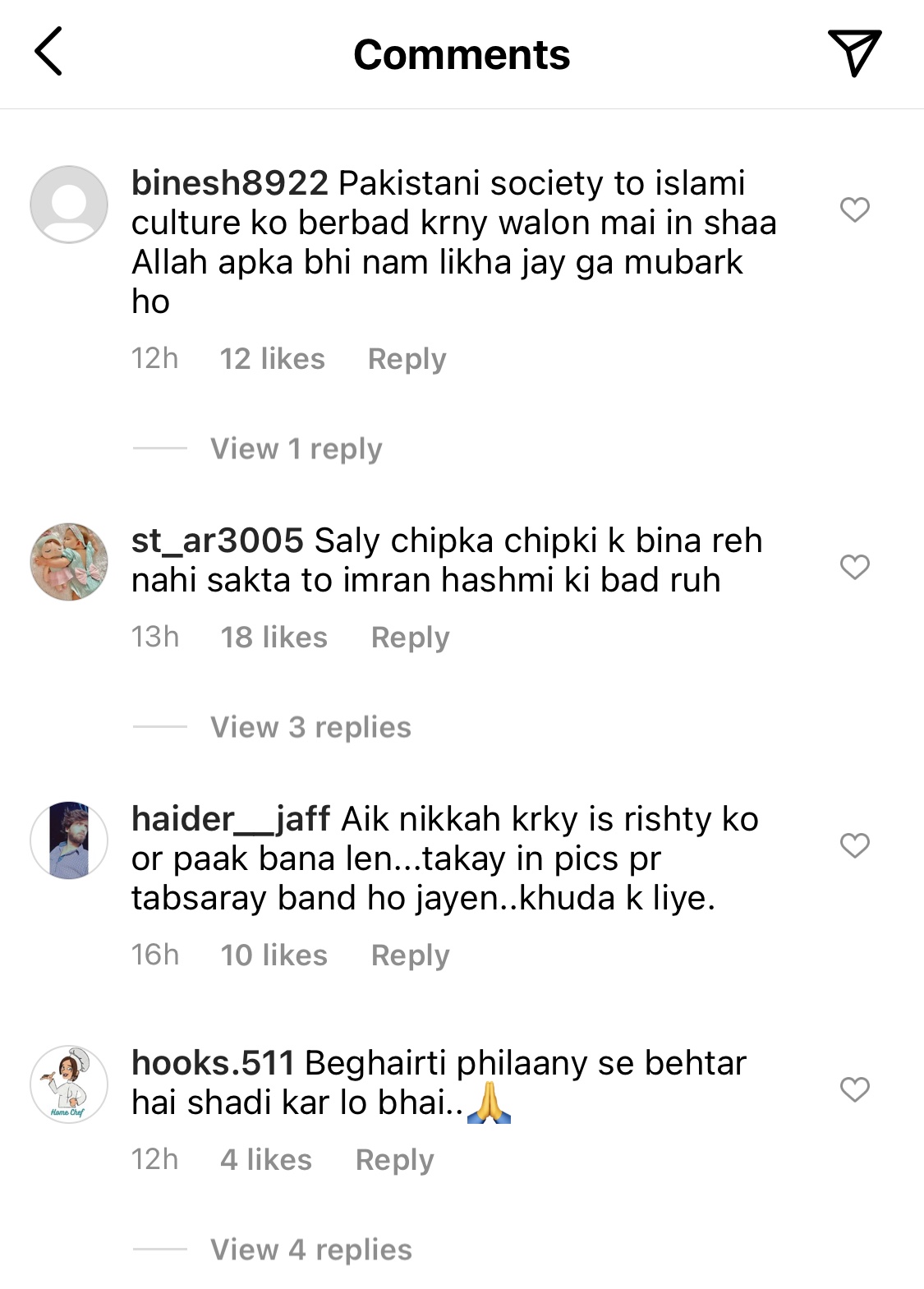The image size is (924, 1289).
Task: Open binesh8922's profile picture
Action: (x=69, y=205)
